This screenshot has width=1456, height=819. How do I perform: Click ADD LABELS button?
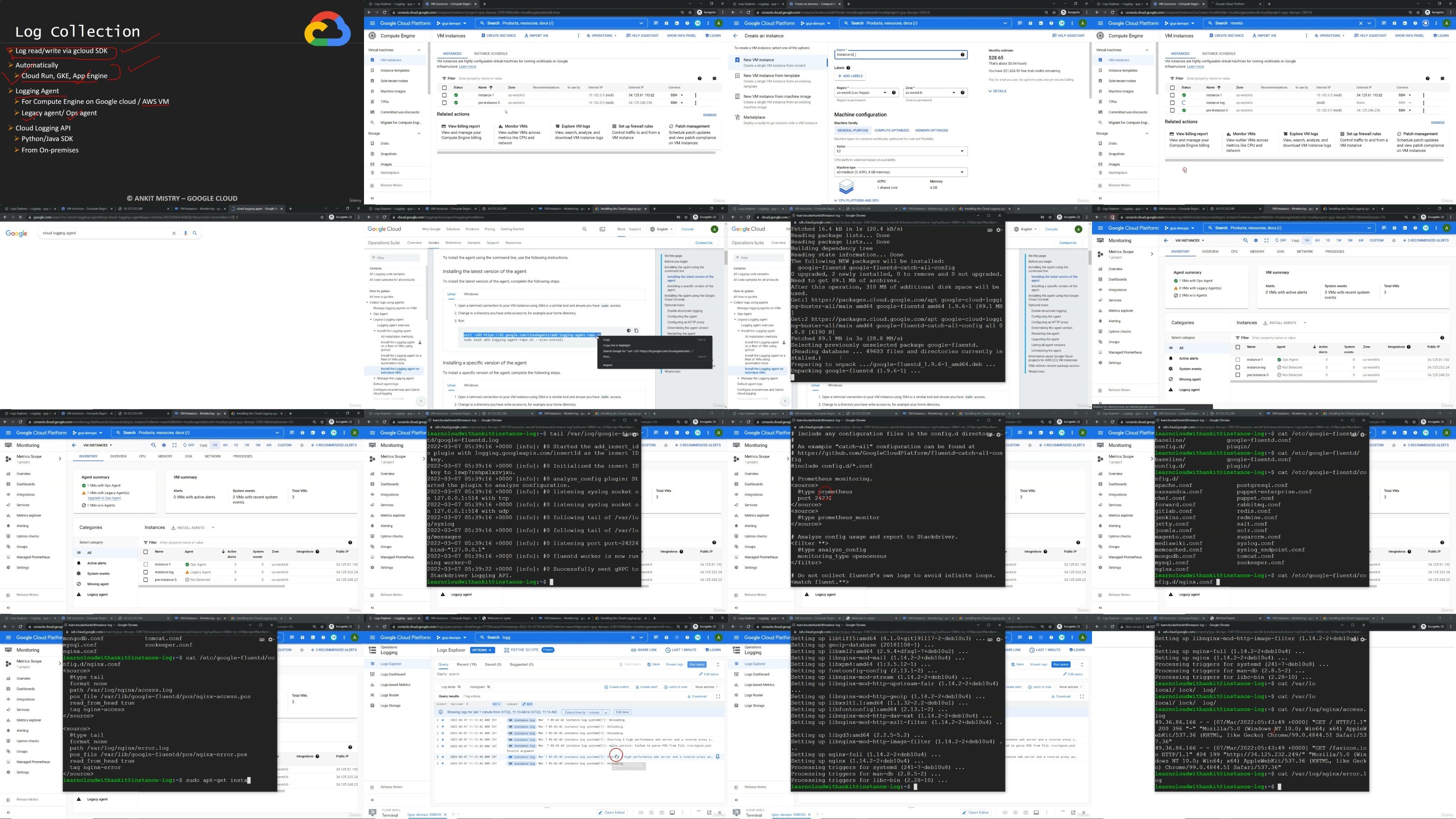coord(850,76)
